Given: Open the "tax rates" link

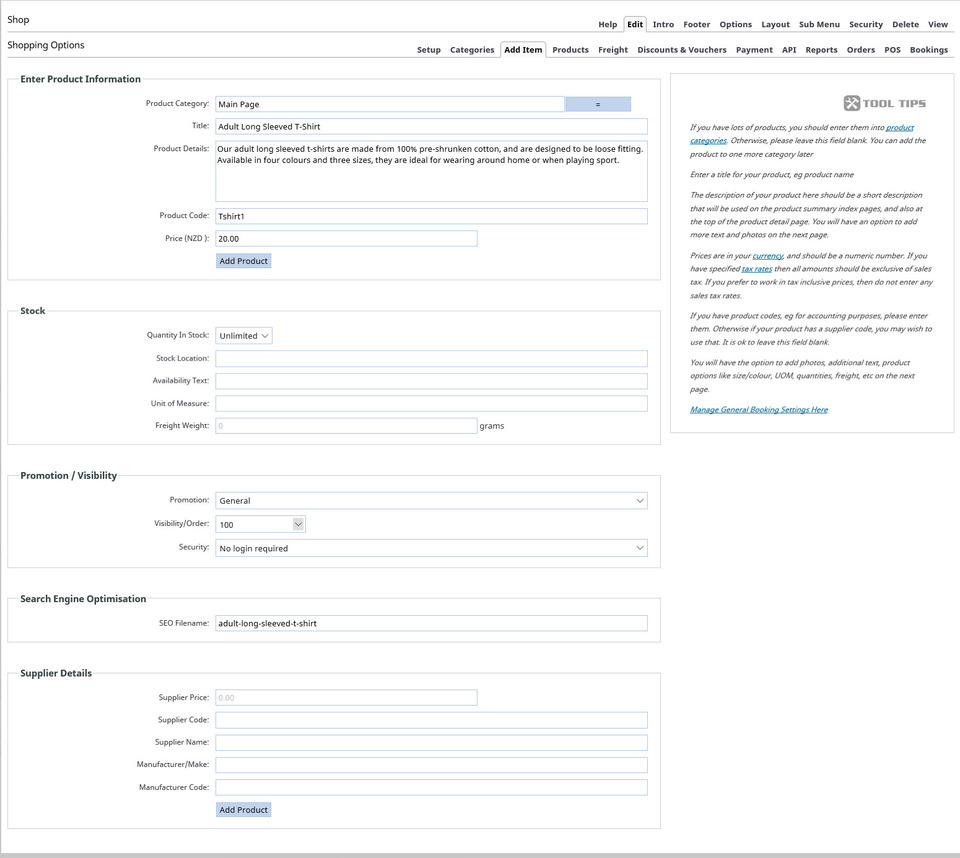Looking at the screenshot, I should pos(757,269).
